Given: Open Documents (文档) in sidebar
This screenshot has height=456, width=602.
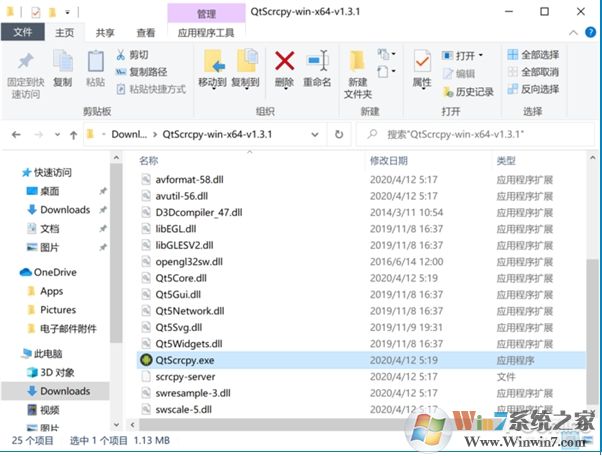Looking at the screenshot, I should [x=43, y=229].
